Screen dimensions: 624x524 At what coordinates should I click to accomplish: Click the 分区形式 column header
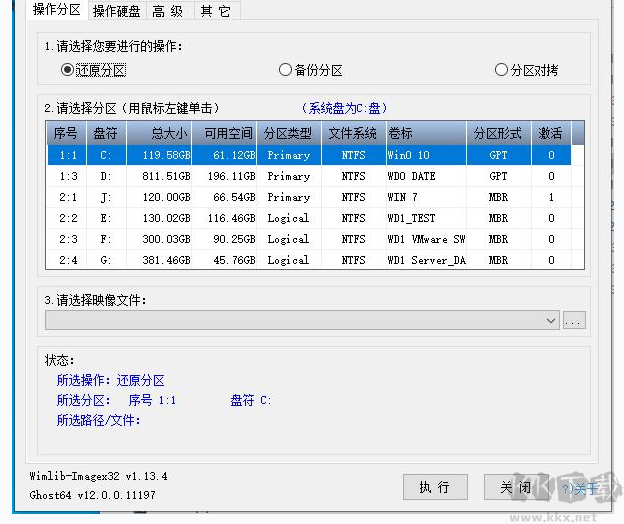tap(499, 133)
